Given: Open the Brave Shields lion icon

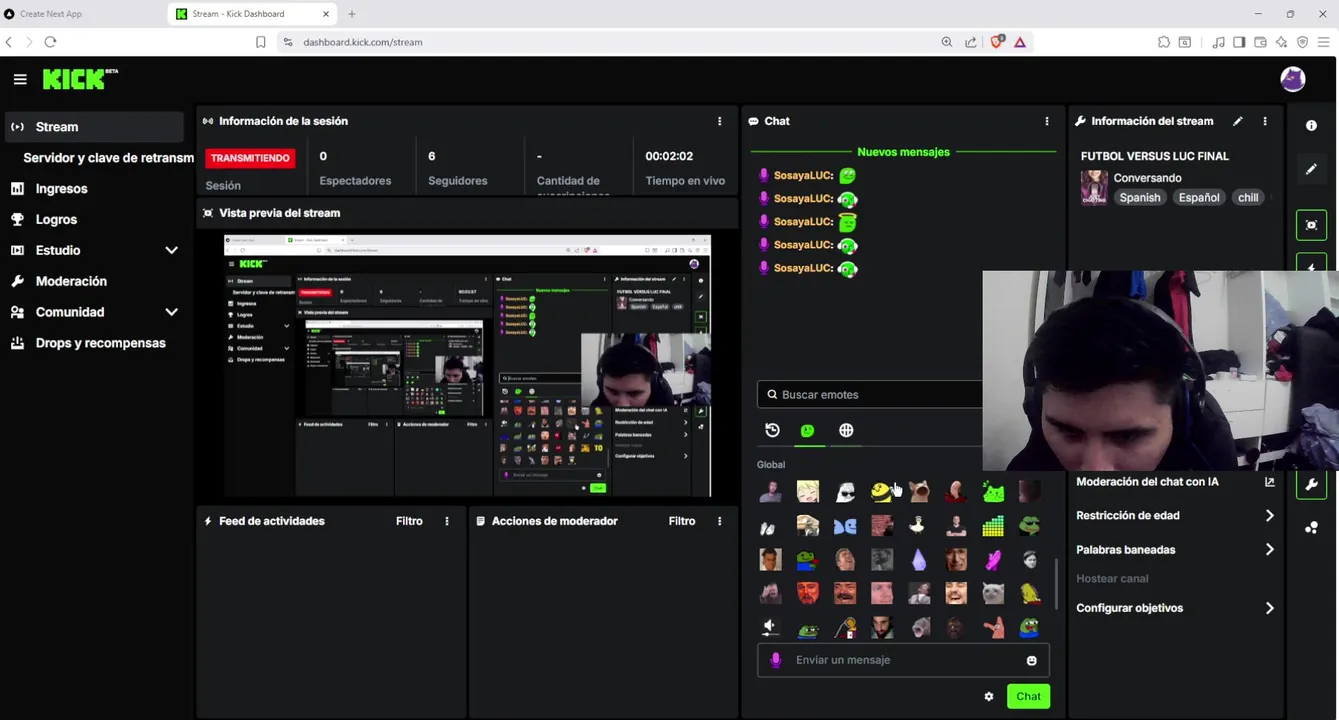Looking at the screenshot, I should point(997,42).
